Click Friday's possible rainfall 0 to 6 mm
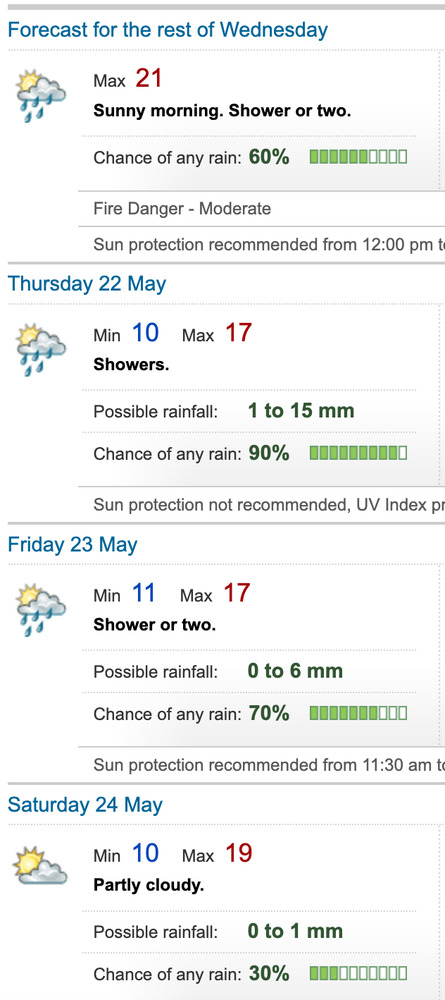 295,670
